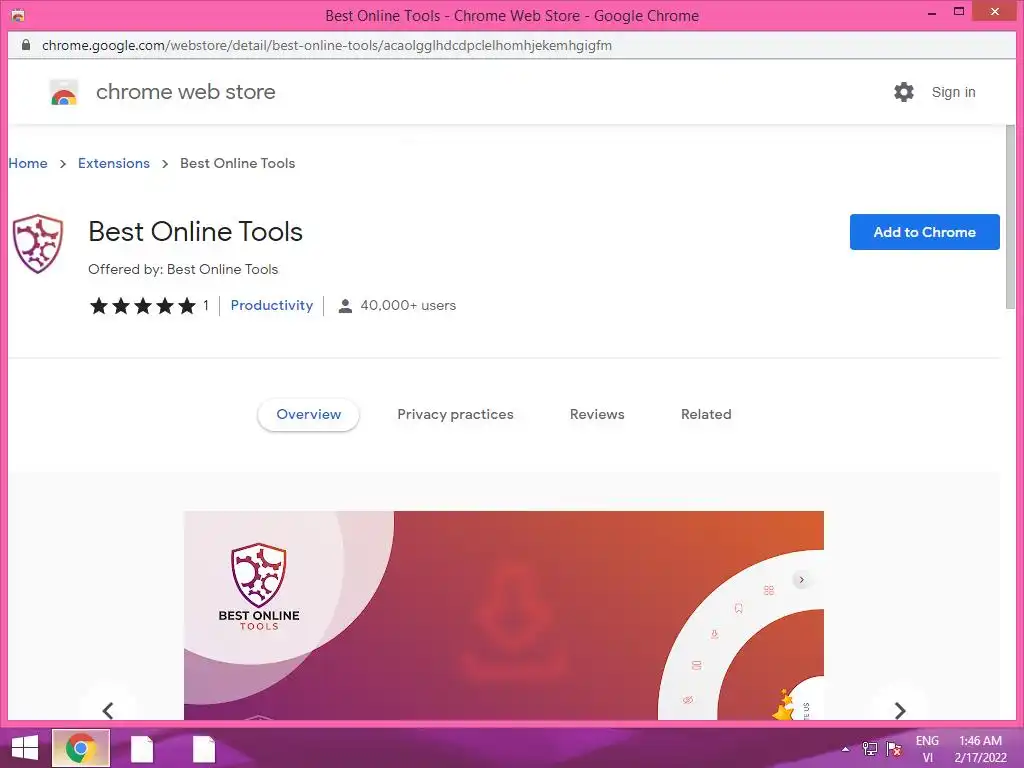Click the five-star rating

pos(143,306)
